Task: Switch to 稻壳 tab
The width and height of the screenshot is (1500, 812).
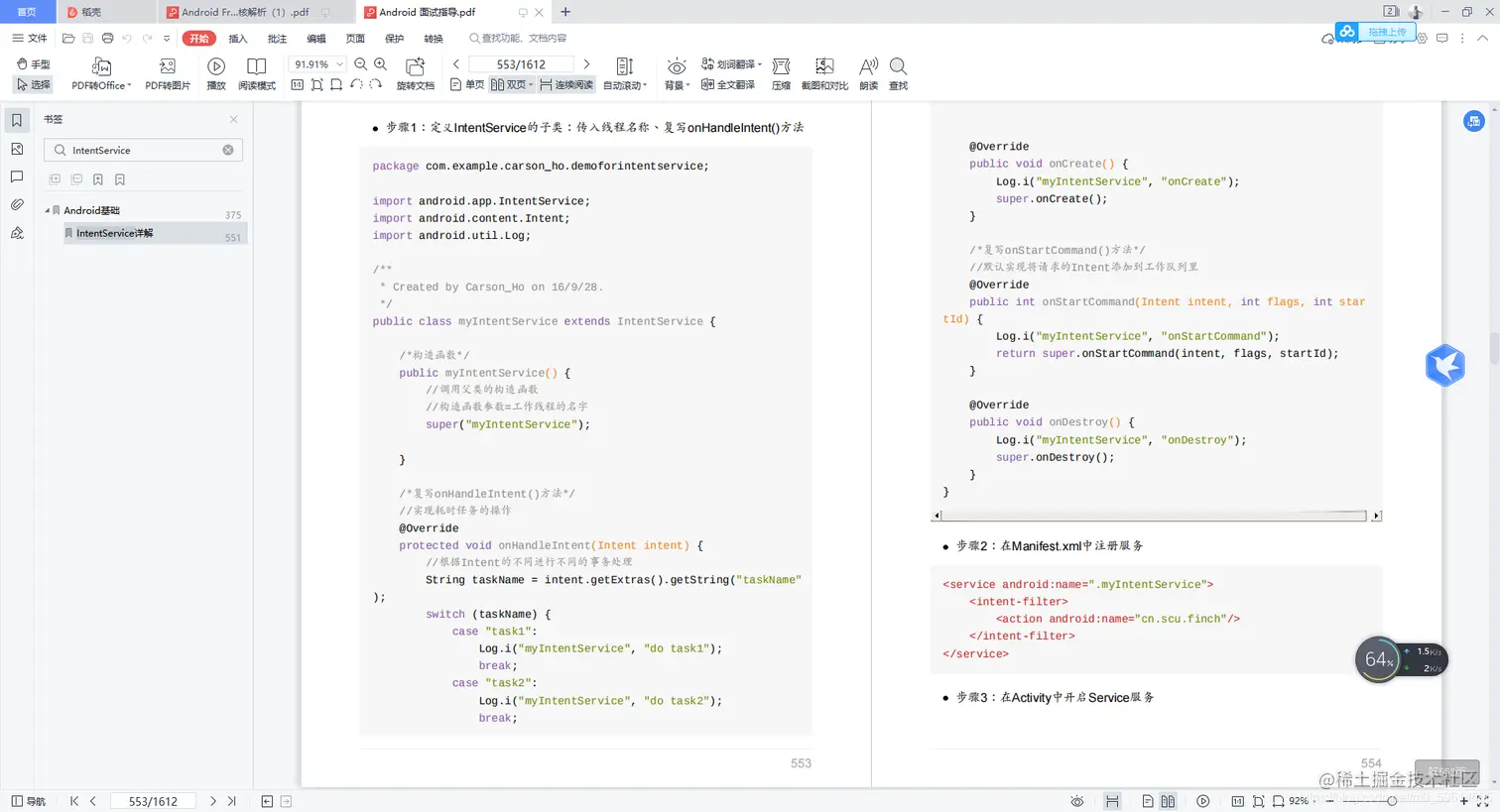Action: point(104,12)
